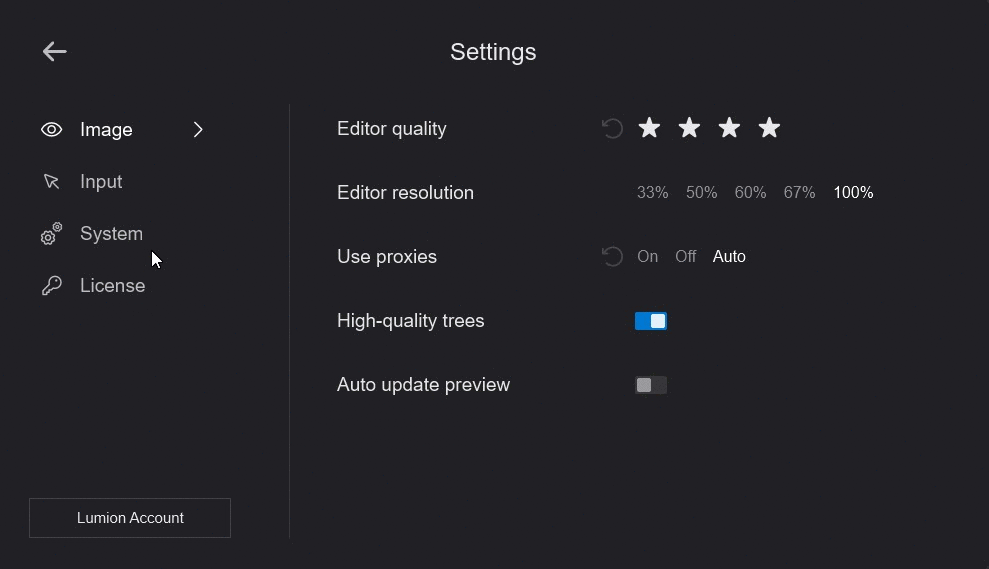
Task: Set Editor resolution to 50%
Action: click(x=701, y=193)
